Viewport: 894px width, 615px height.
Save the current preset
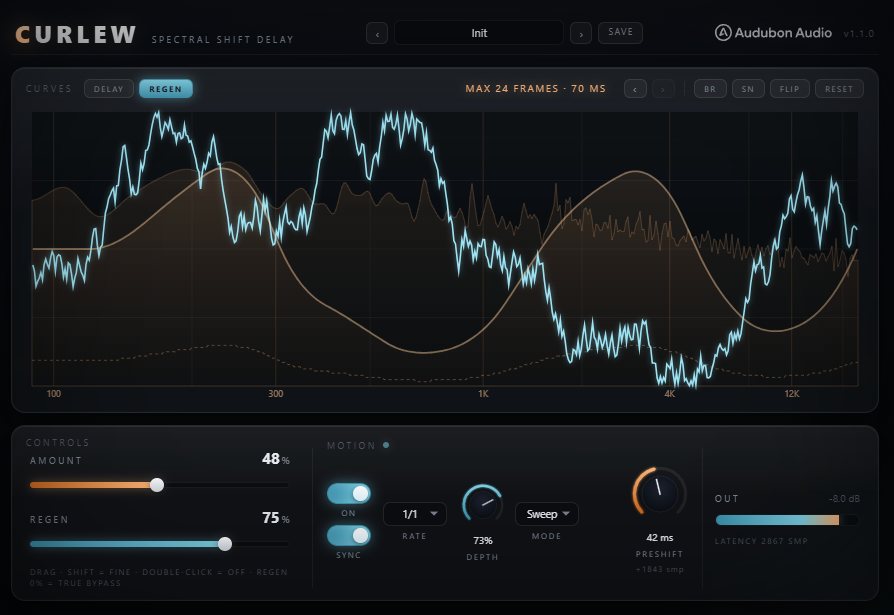(x=620, y=32)
